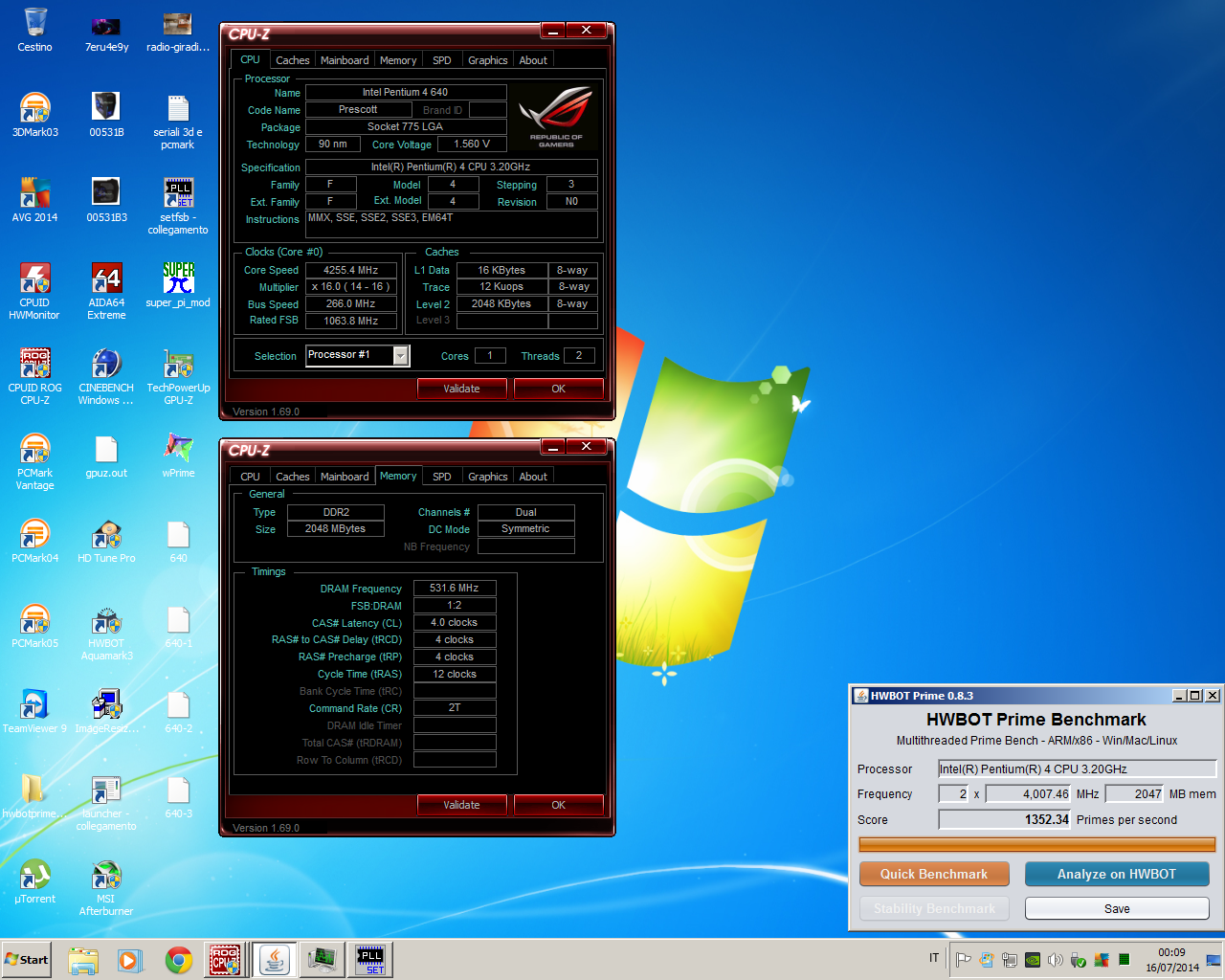
Task: Select the MSI Afterburner desktop icon
Action: tap(106, 887)
